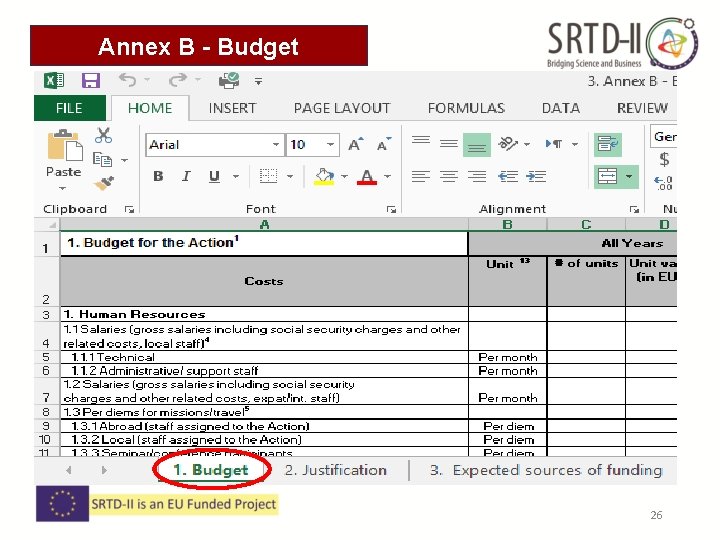720x540 pixels.
Task: Open font color dropdown arrow
Action: point(388,176)
